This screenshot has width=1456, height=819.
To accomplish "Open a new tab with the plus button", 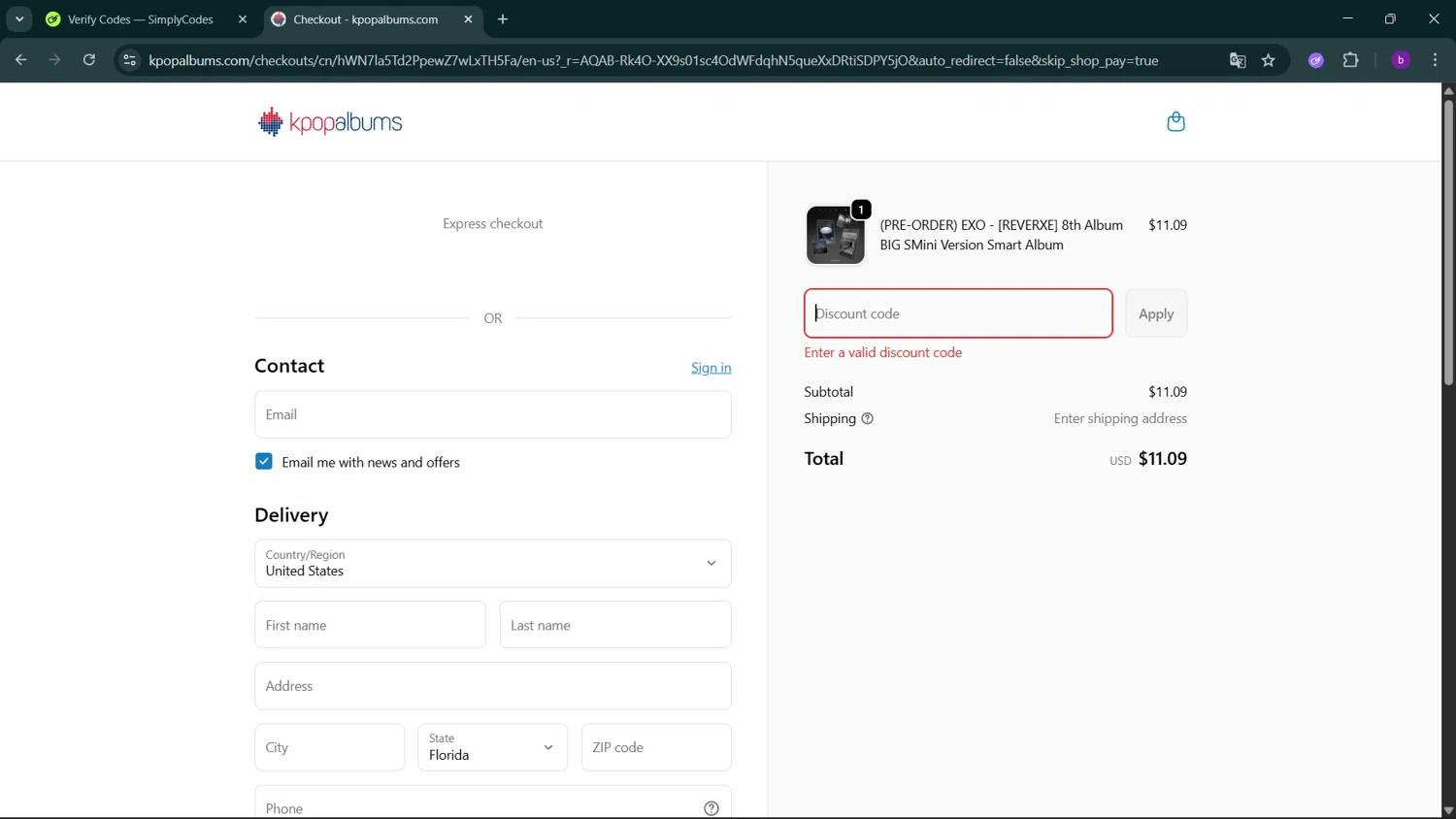I will point(503,19).
